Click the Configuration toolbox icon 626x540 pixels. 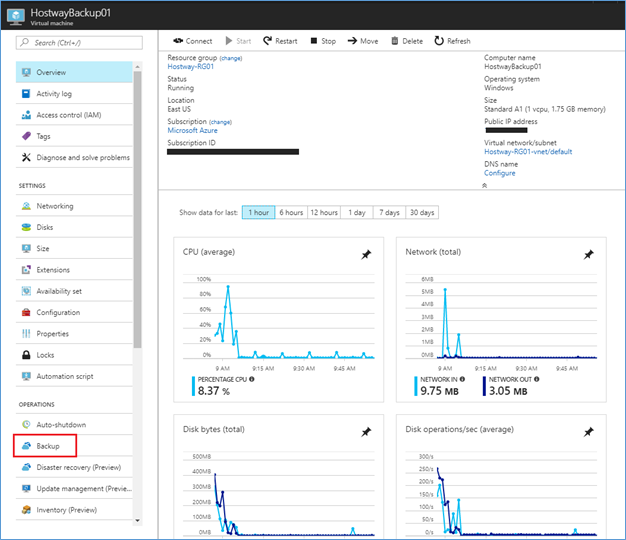[x=26, y=312]
